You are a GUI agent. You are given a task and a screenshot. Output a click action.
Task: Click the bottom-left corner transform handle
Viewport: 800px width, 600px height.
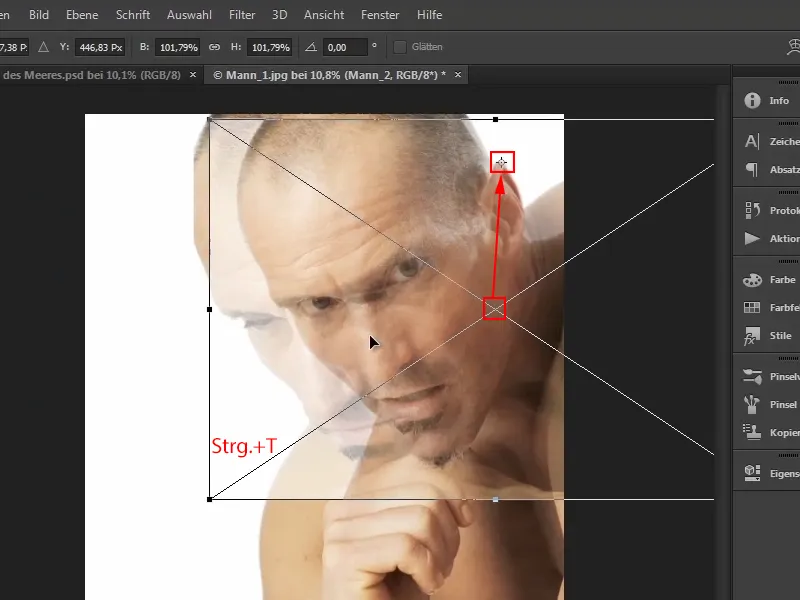[209, 499]
